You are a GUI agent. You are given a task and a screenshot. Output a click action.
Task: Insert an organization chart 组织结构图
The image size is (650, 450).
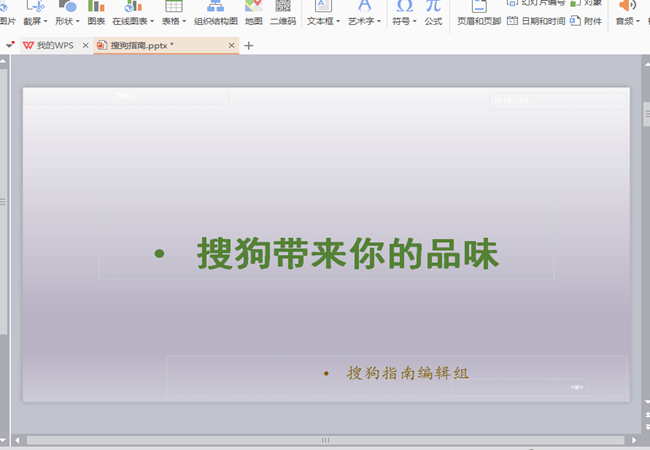point(216,12)
